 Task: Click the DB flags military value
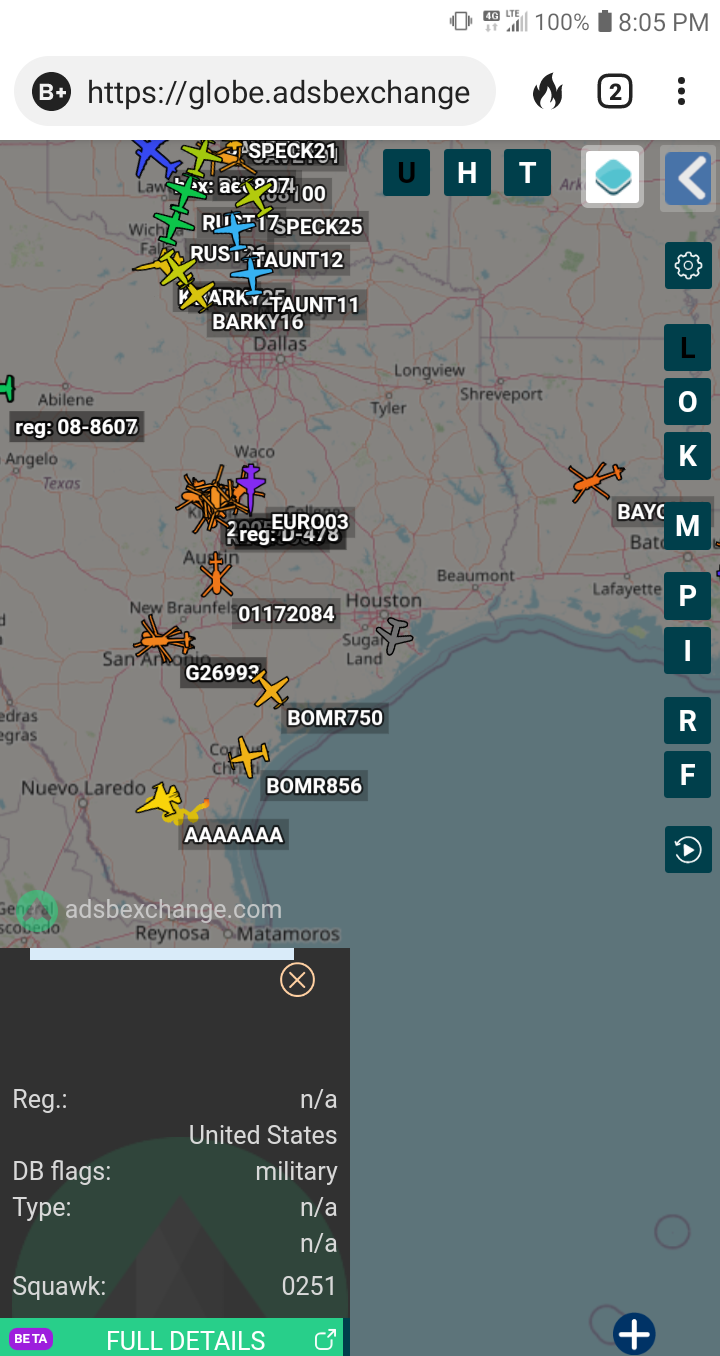[x=296, y=1171]
